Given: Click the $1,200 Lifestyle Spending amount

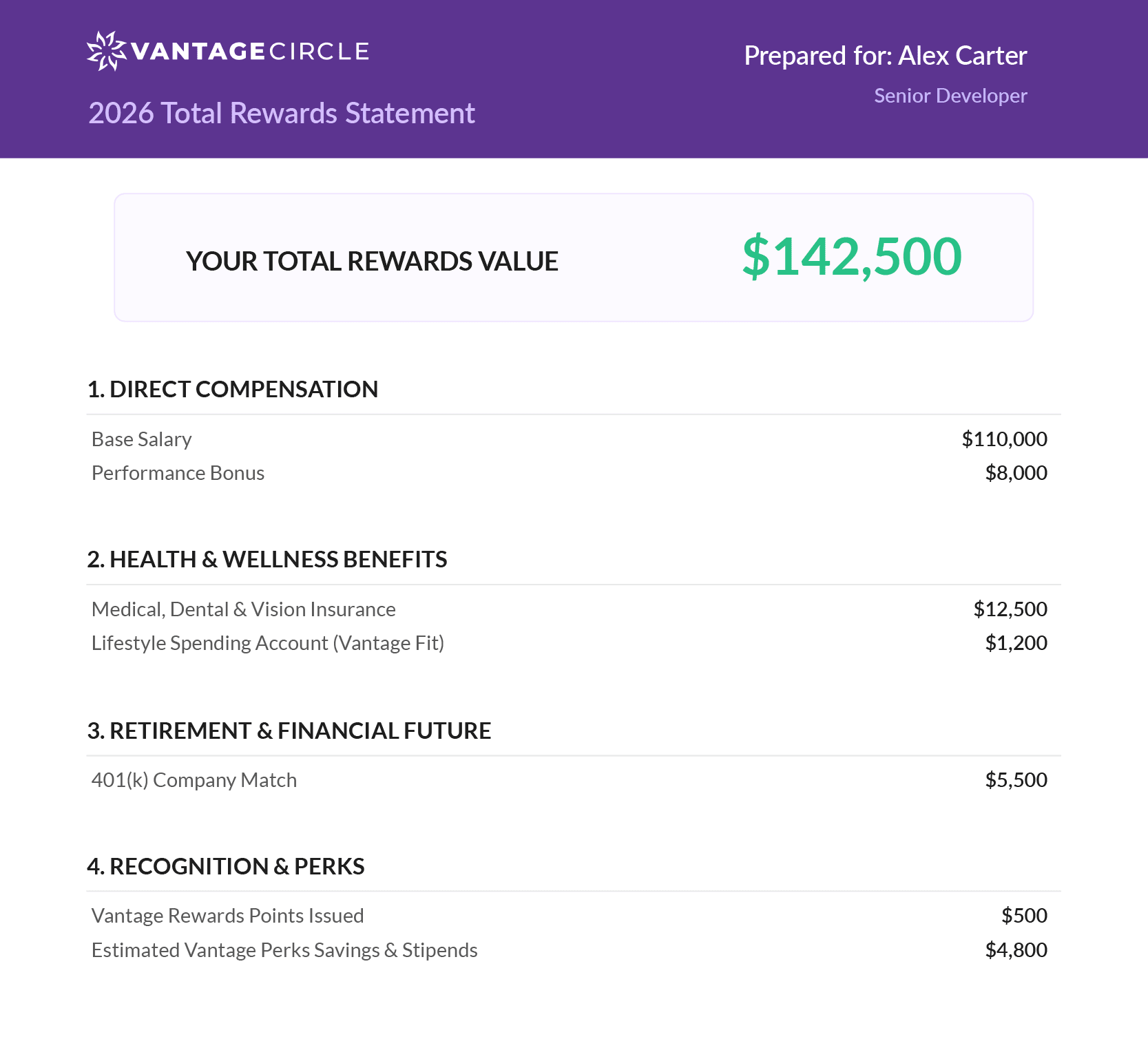Looking at the screenshot, I should click(1016, 643).
